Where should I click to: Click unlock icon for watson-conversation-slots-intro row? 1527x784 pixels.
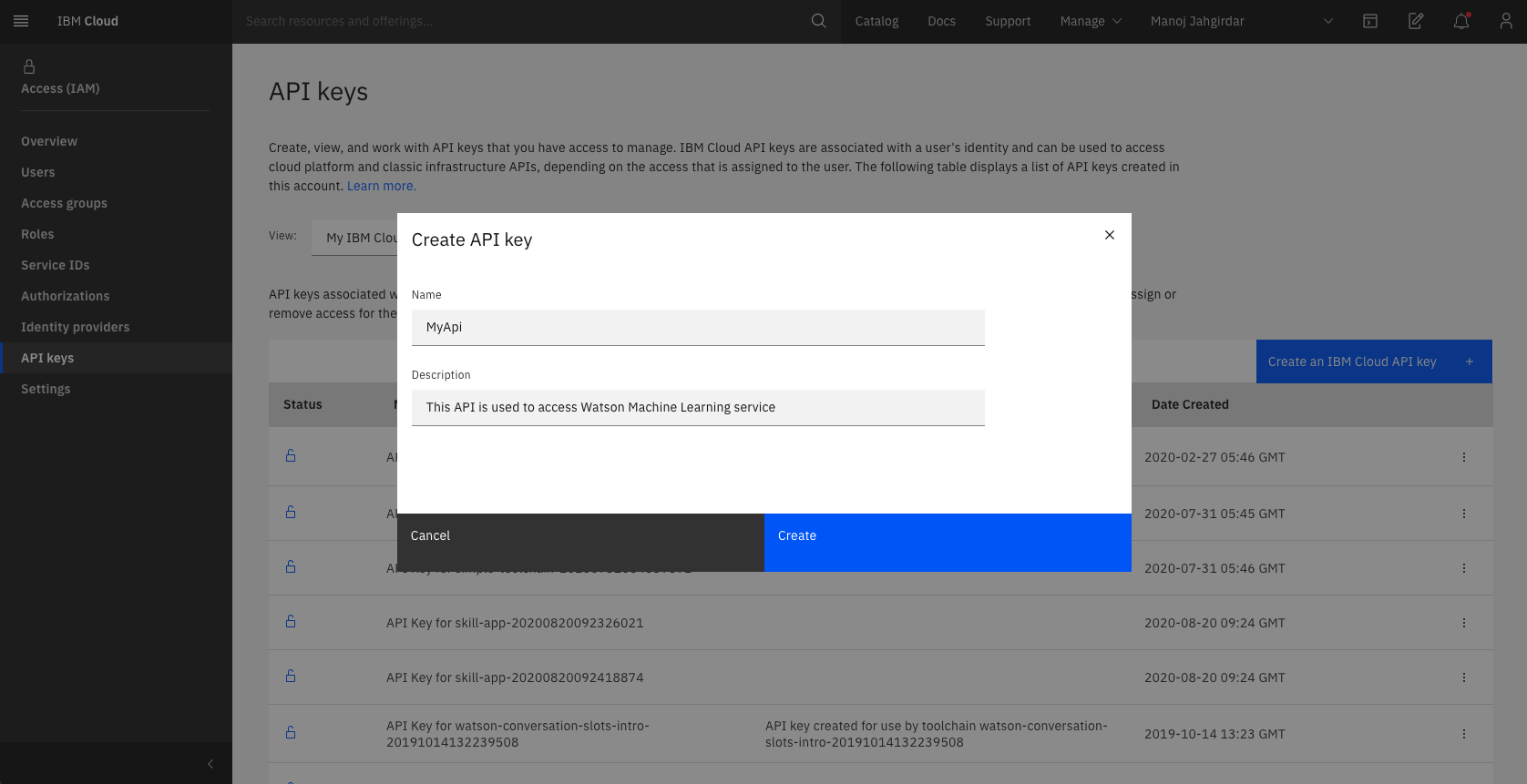291,732
